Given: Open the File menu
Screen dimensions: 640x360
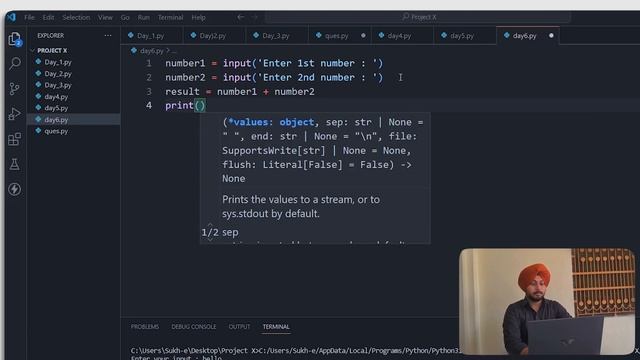Looking at the screenshot, I should pos(29,17).
